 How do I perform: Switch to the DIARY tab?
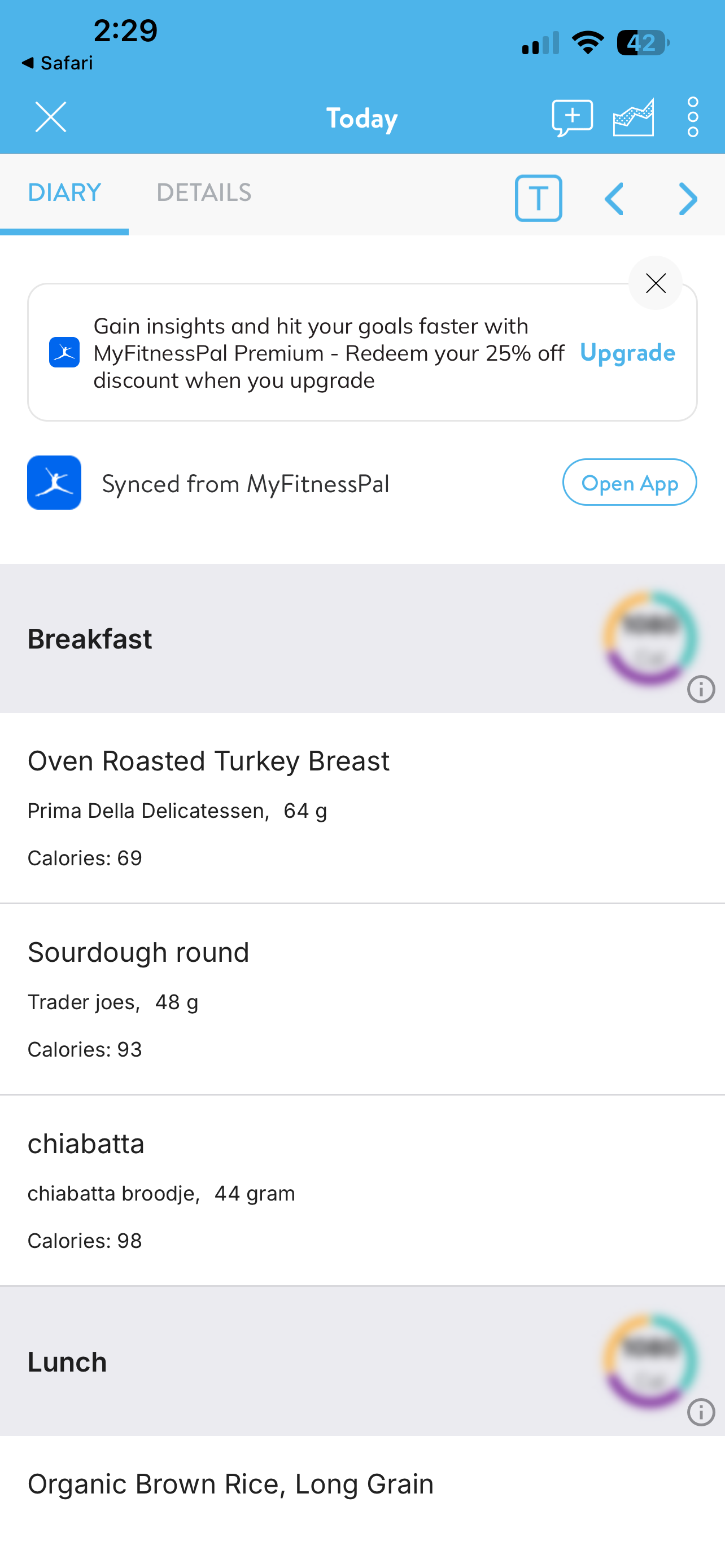coord(64,193)
